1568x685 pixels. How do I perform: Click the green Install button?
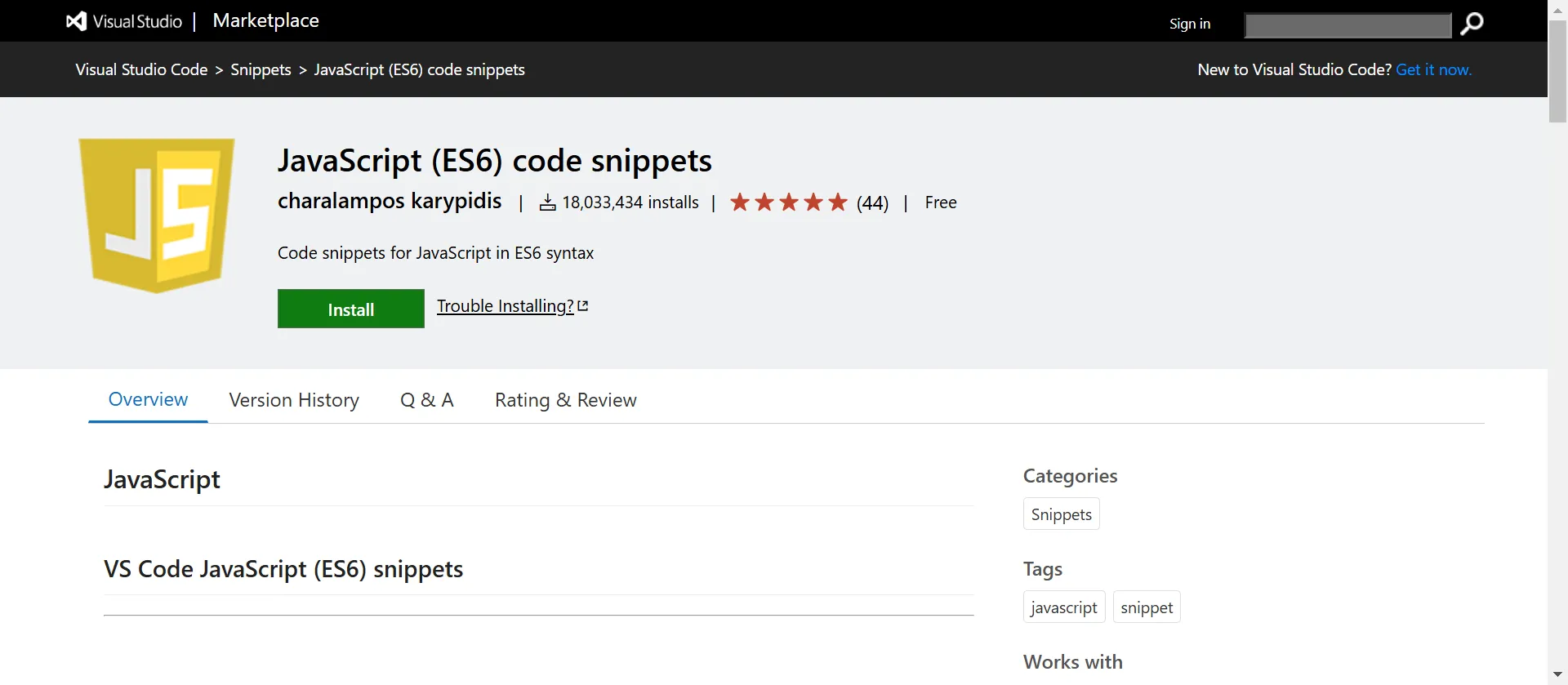point(351,309)
